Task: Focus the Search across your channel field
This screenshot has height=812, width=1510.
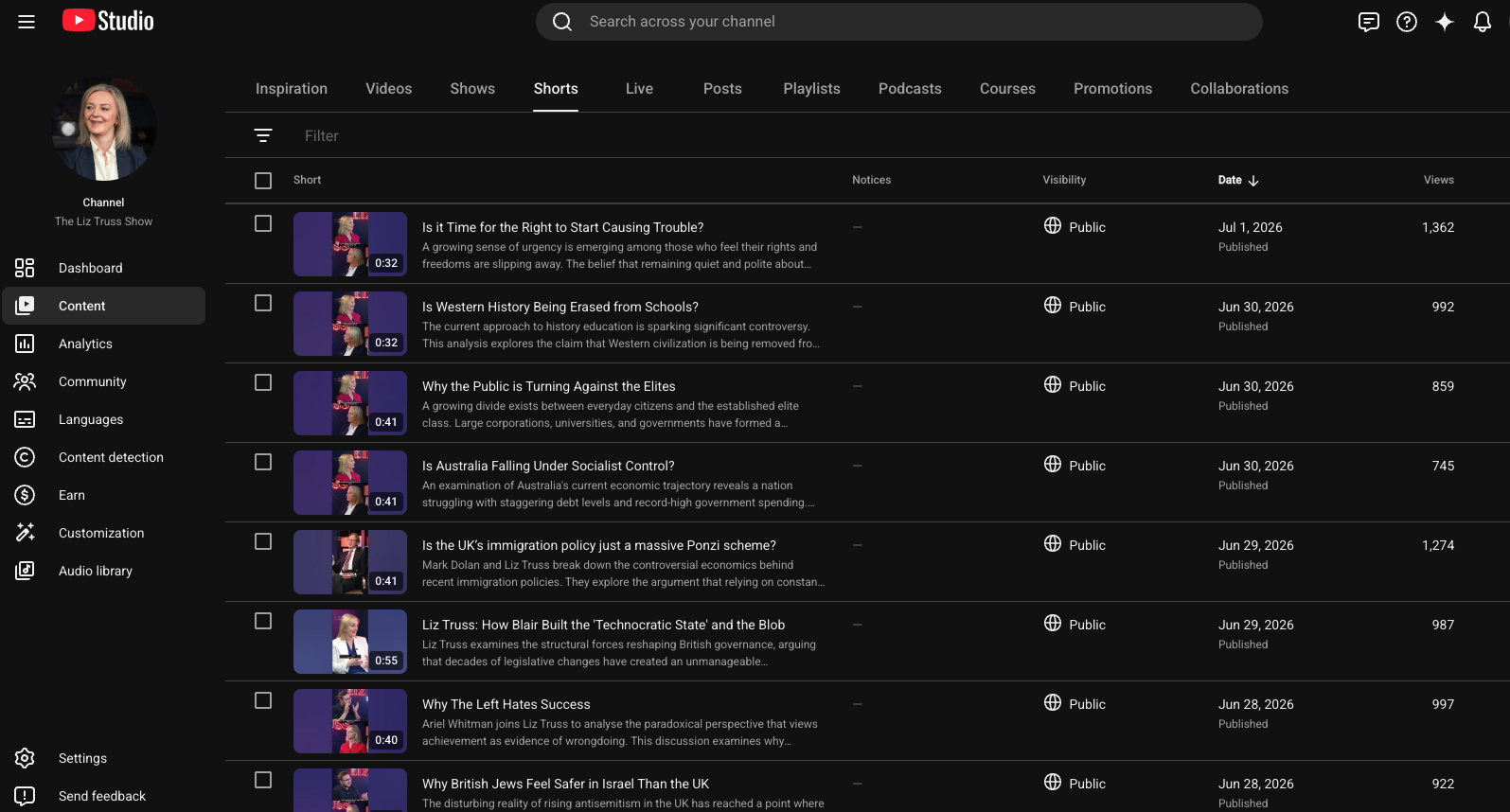Action: click(898, 22)
